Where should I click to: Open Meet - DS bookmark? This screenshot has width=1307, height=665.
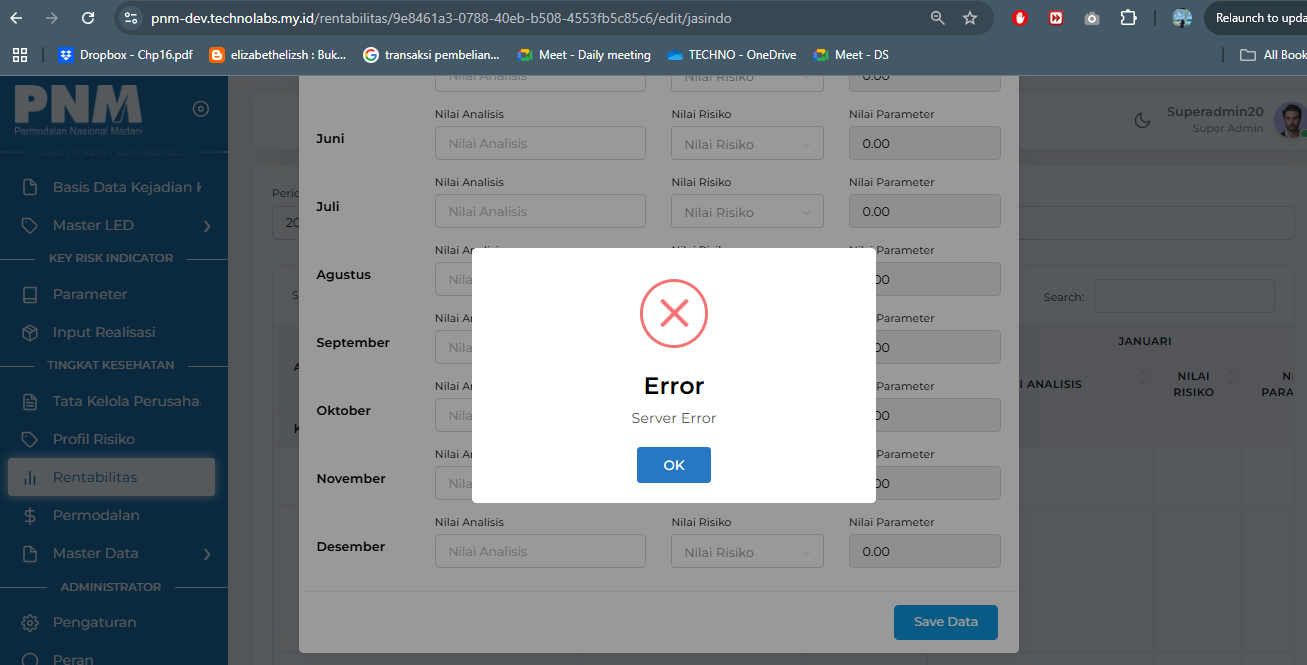tap(851, 55)
